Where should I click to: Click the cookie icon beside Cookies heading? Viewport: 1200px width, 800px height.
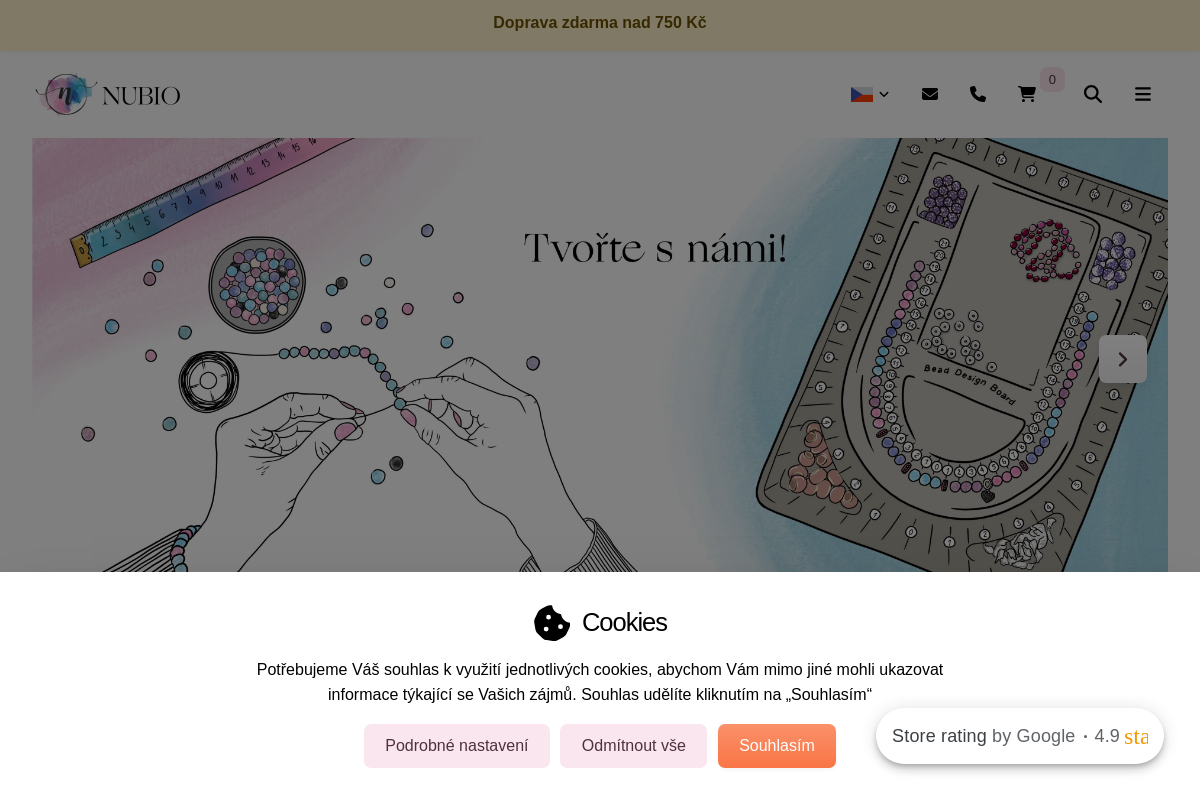(x=552, y=623)
